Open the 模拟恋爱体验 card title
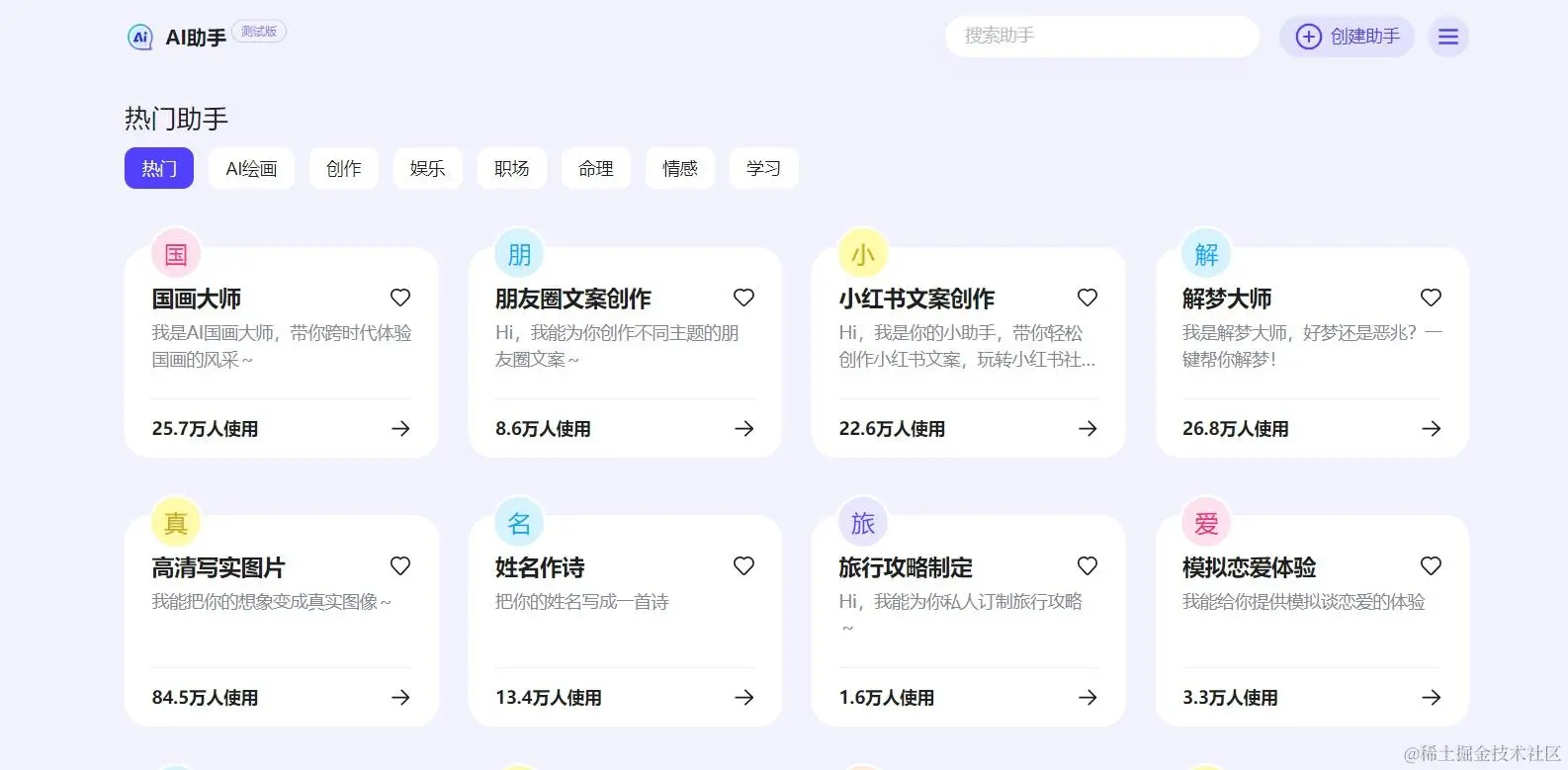 1250,567
